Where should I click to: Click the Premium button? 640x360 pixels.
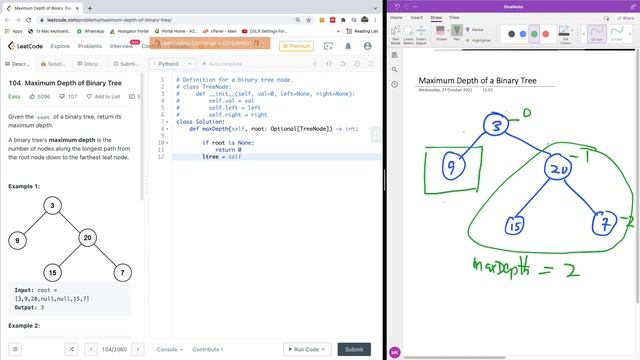point(296,46)
